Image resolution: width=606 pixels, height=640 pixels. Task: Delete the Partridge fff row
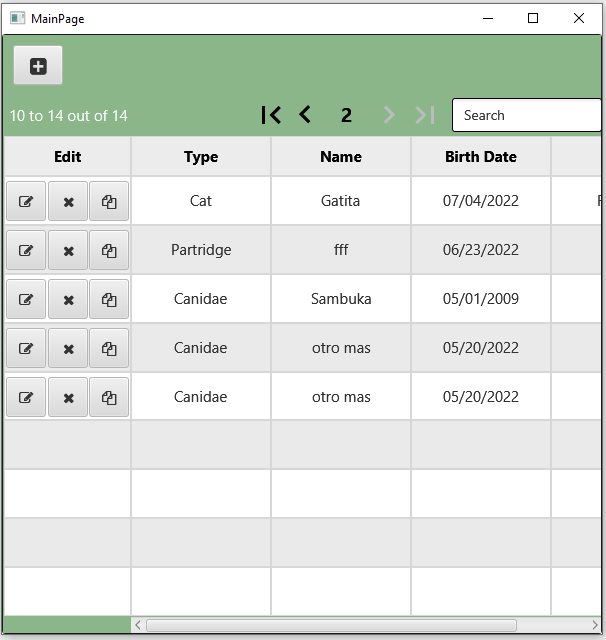68,250
